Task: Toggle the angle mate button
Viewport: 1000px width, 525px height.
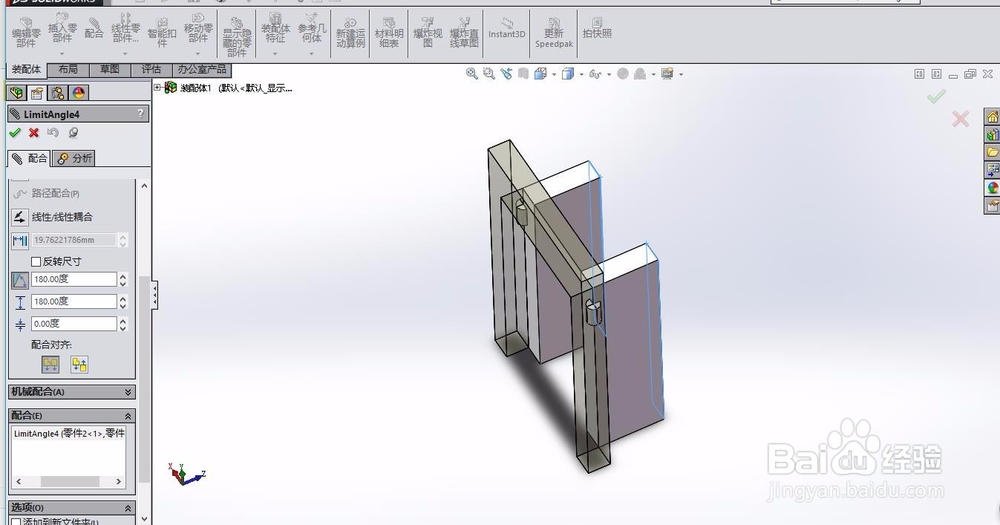Action: (x=20, y=279)
